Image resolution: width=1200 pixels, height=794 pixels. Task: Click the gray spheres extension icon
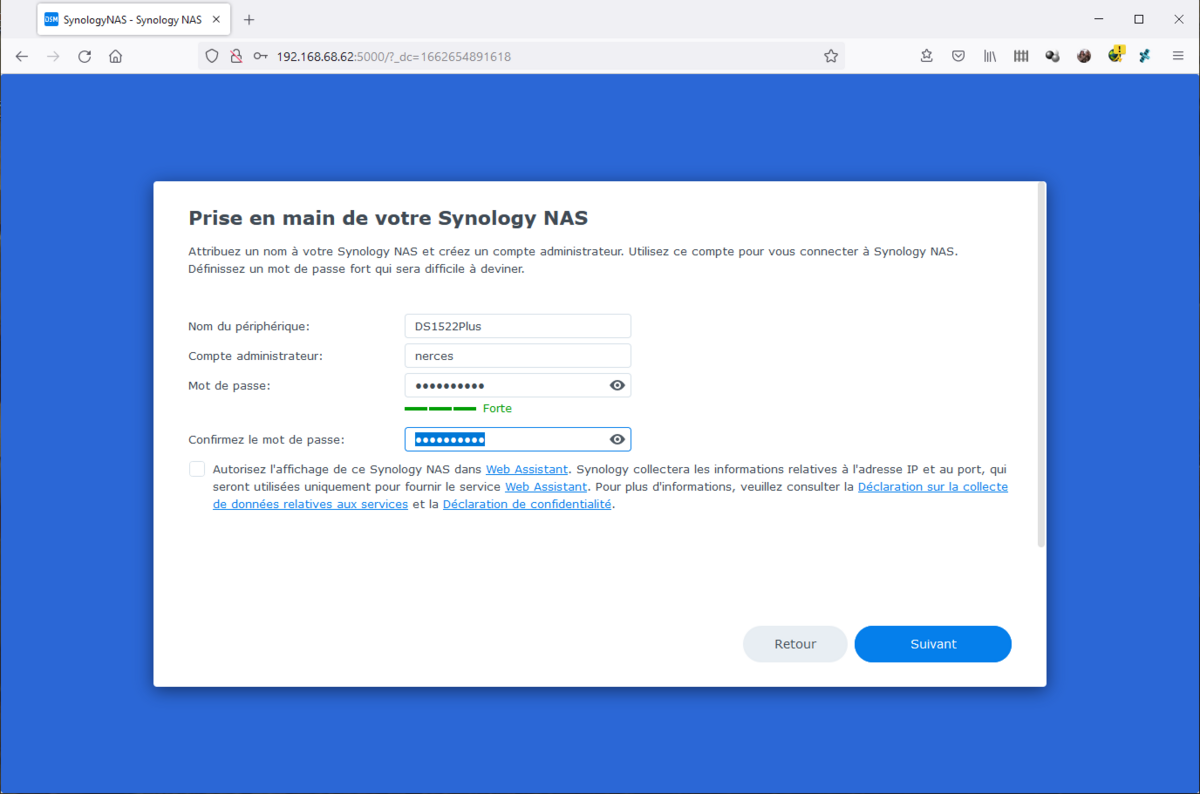coord(1052,57)
